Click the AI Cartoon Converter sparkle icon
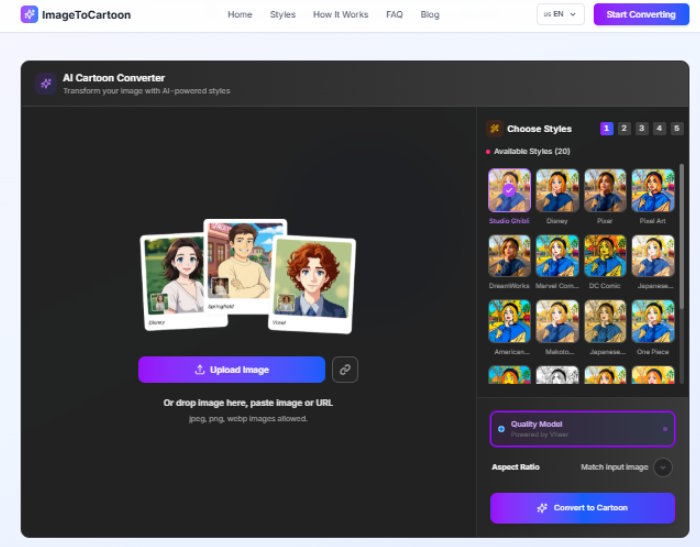This screenshot has height=547, width=700. (x=45, y=84)
